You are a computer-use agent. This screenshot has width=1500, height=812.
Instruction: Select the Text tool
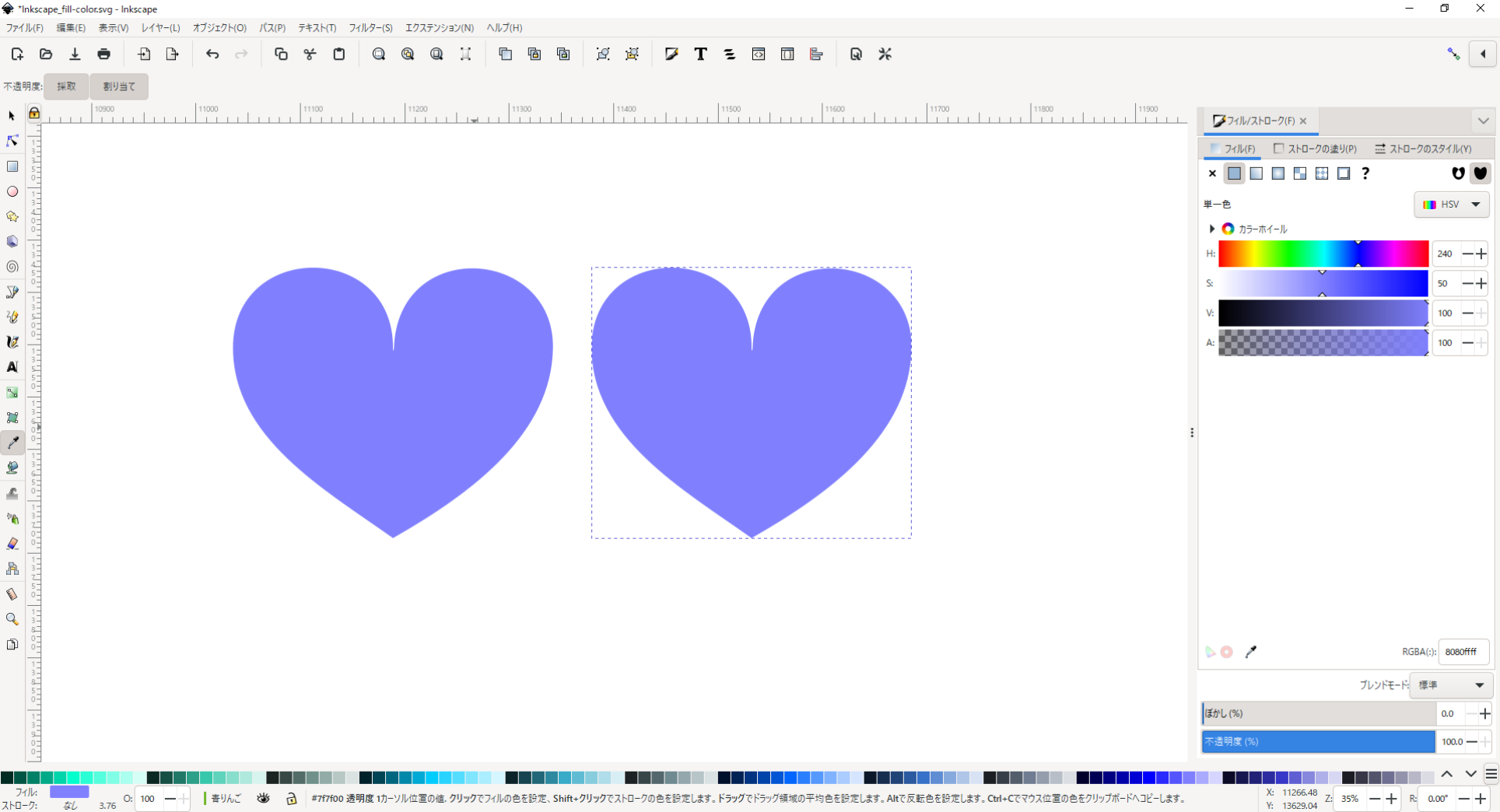12,365
